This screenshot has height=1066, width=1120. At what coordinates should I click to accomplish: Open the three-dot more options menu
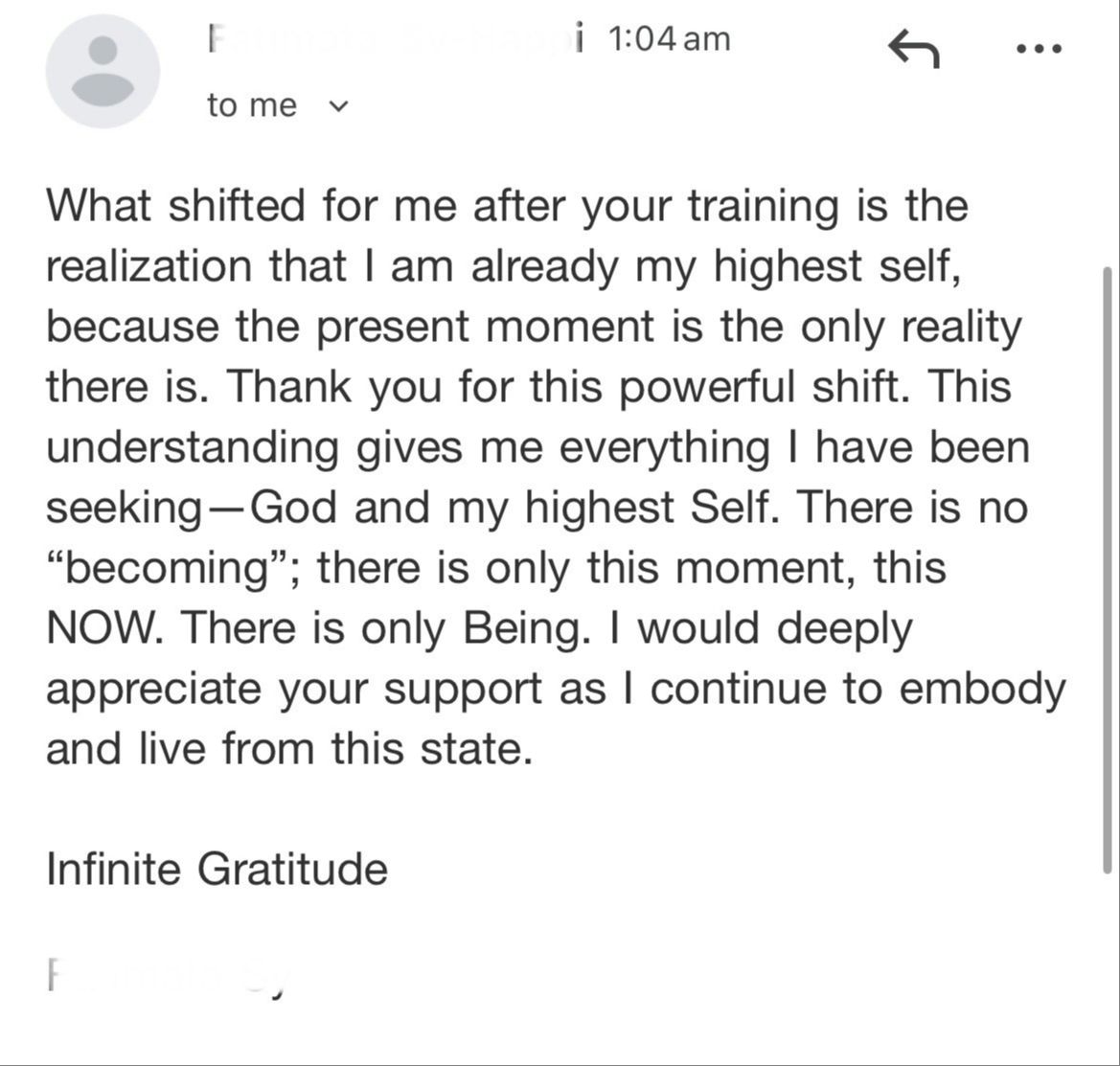tap(1040, 49)
